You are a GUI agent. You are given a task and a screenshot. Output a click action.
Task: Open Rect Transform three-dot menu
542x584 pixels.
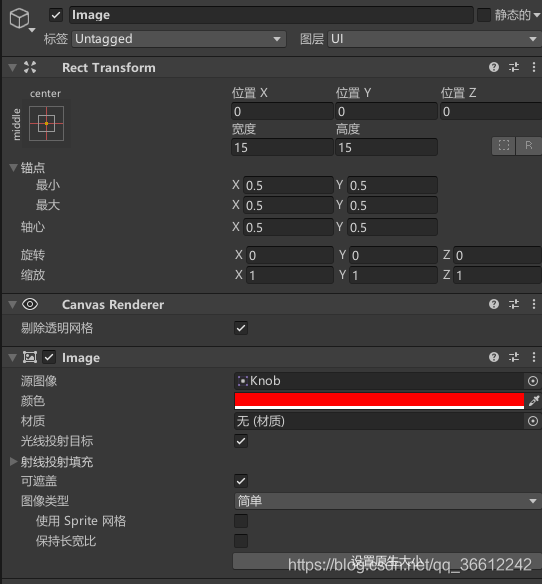pyautogui.click(x=534, y=67)
